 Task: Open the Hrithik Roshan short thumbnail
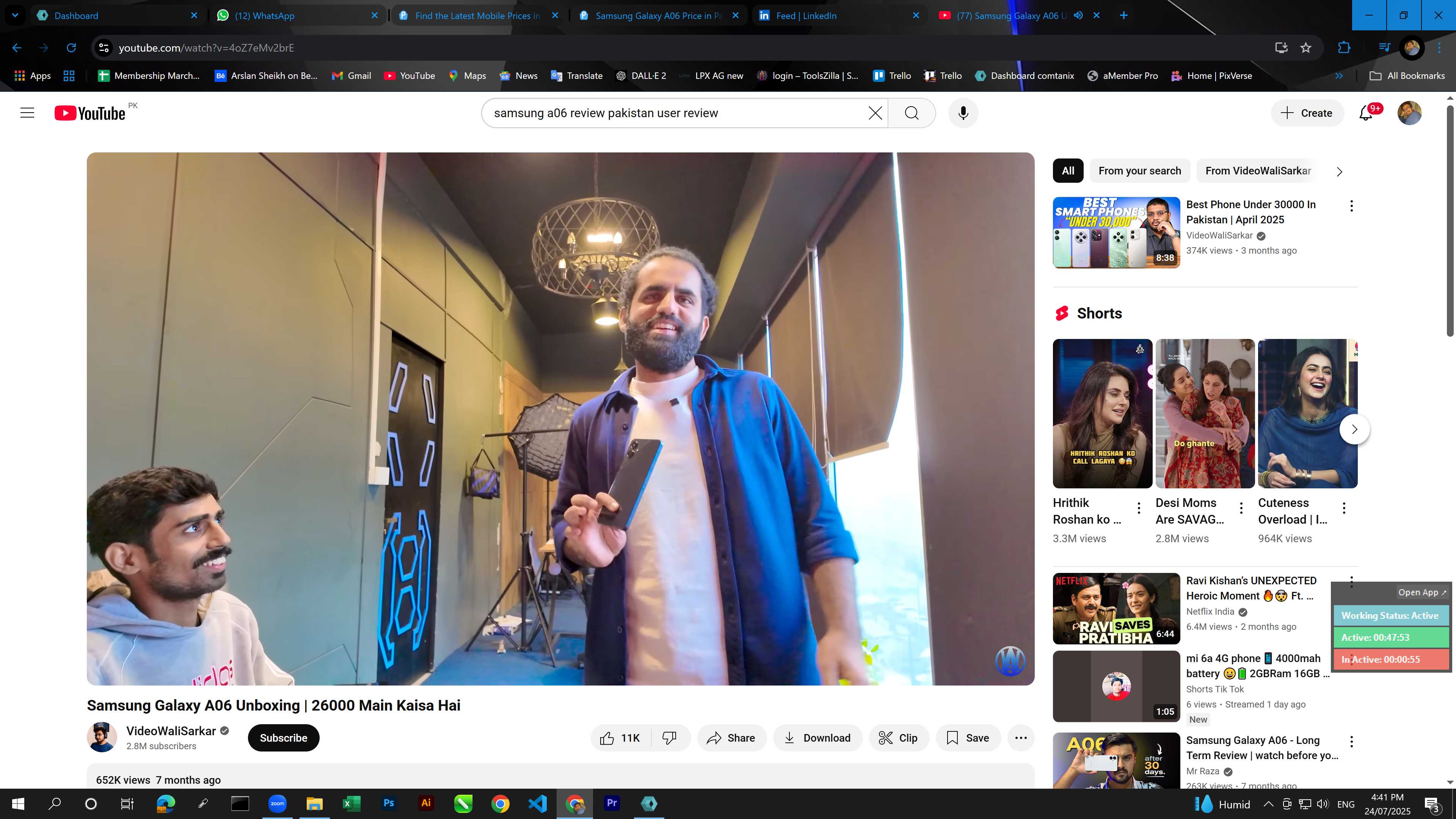[1102, 414]
